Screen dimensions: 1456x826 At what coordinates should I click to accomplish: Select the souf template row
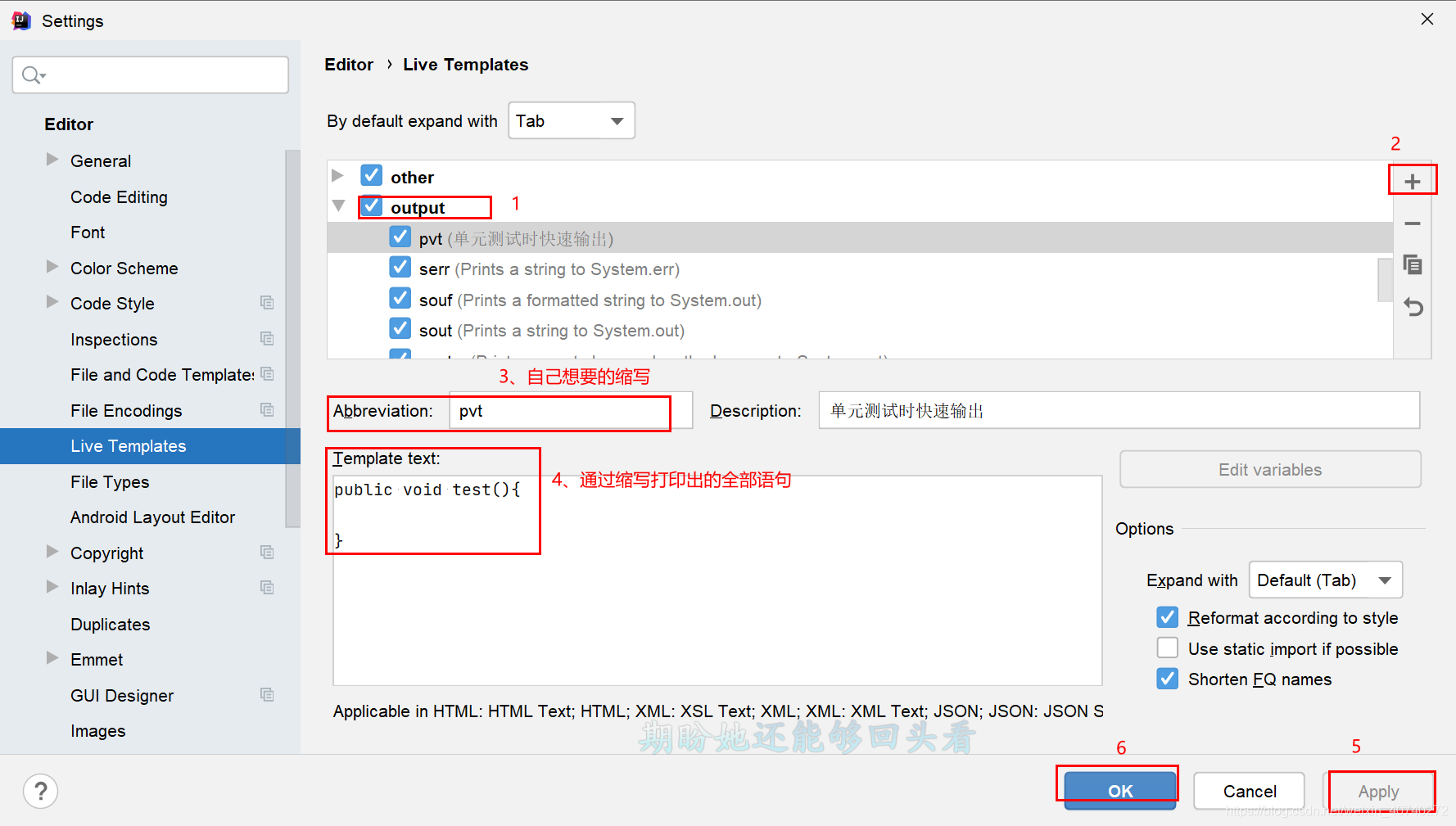click(x=860, y=300)
